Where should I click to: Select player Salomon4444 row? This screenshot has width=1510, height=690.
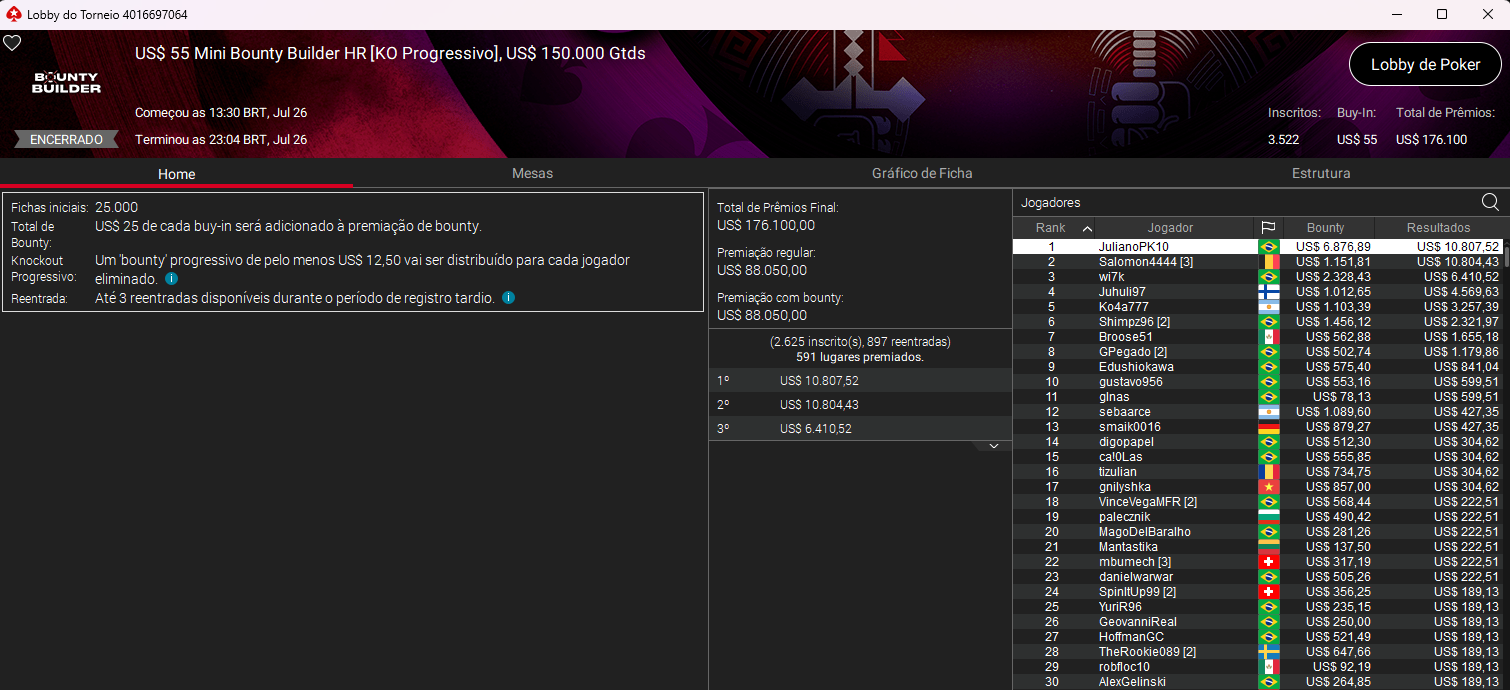pos(1258,262)
